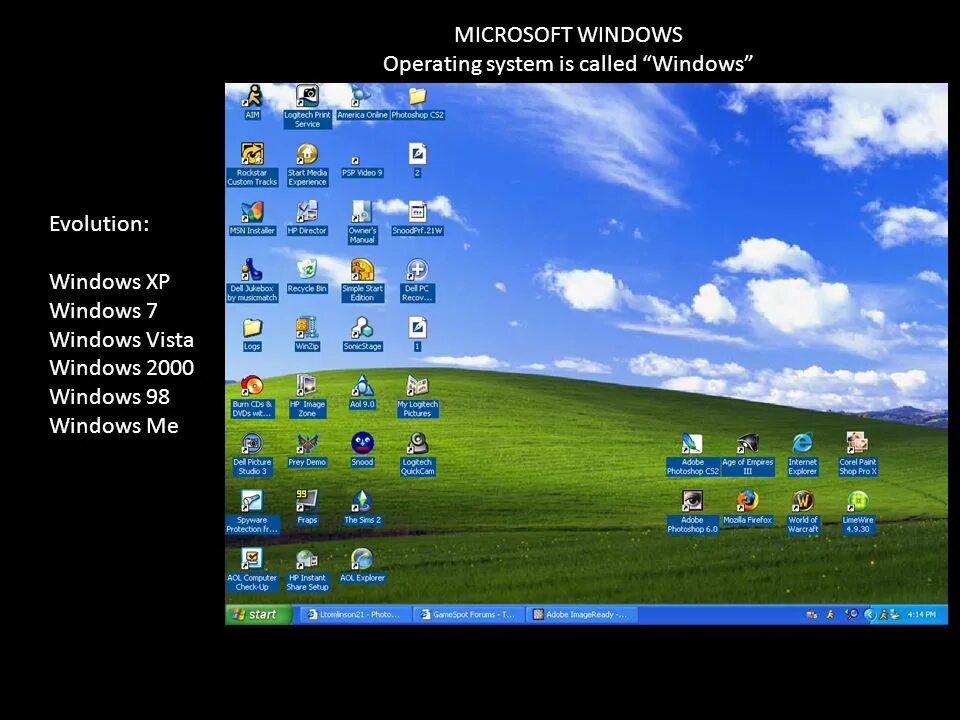Click the 4:14 PM taskbar clock
The image size is (960, 720).
coord(921,614)
